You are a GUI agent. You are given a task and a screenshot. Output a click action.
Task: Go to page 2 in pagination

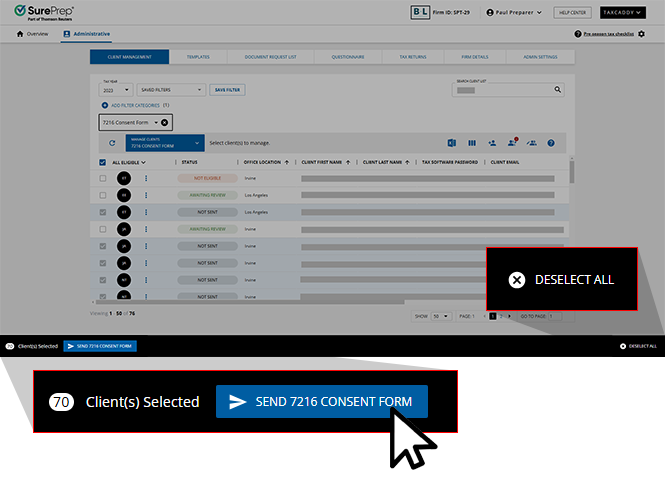point(501,316)
